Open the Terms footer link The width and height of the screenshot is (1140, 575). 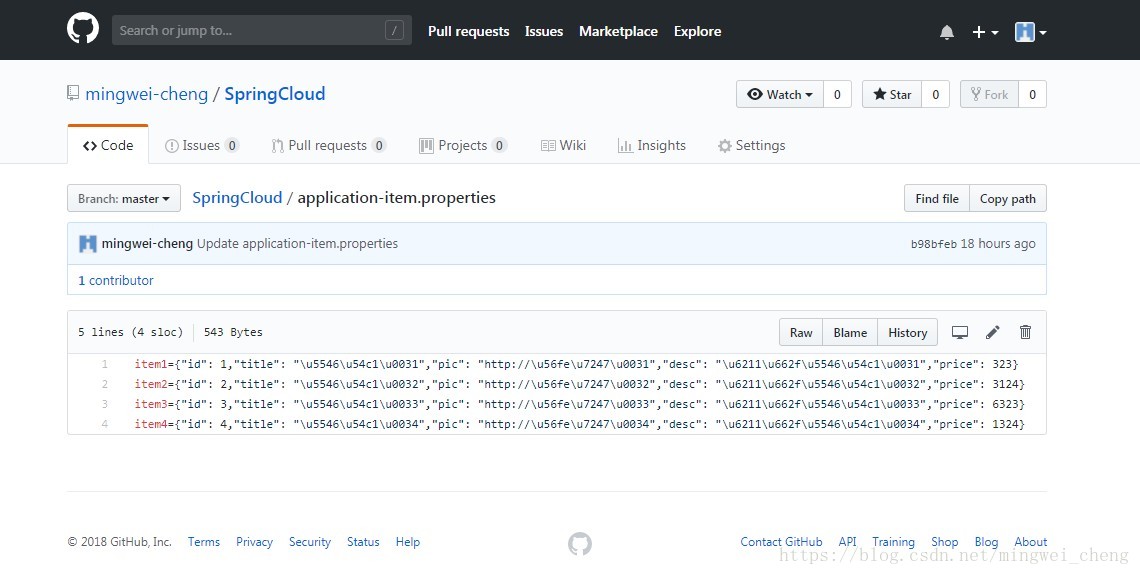tap(204, 542)
